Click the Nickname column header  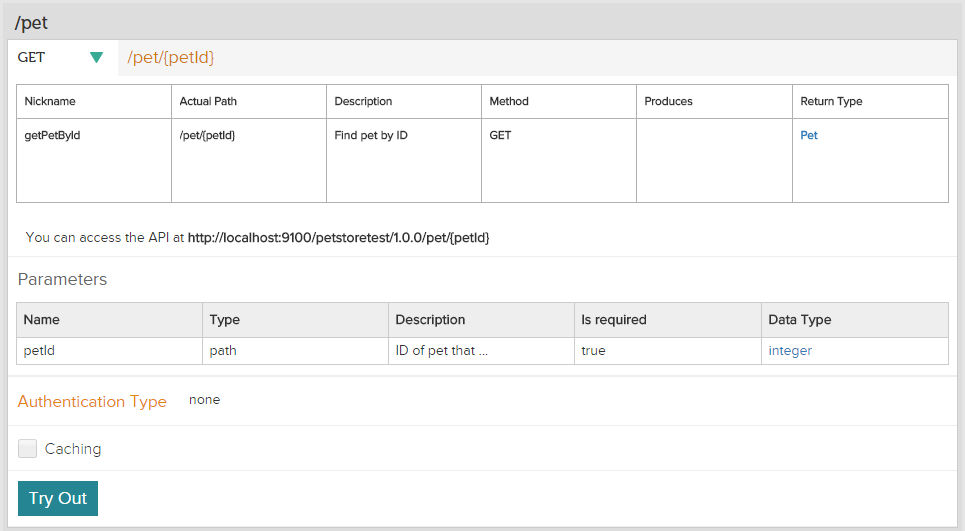94,102
